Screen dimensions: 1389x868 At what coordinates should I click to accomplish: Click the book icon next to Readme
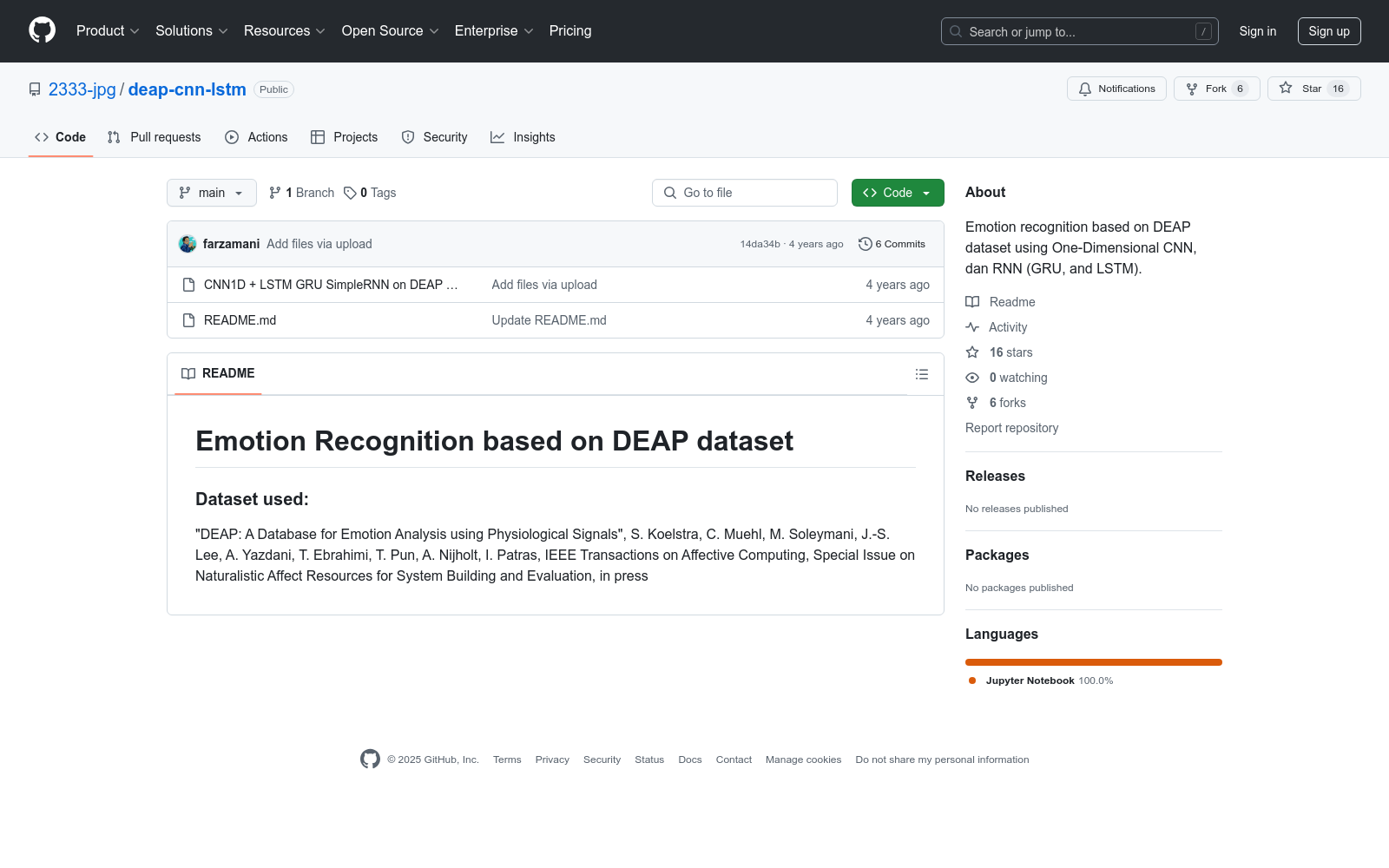click(x=972, y=302)
